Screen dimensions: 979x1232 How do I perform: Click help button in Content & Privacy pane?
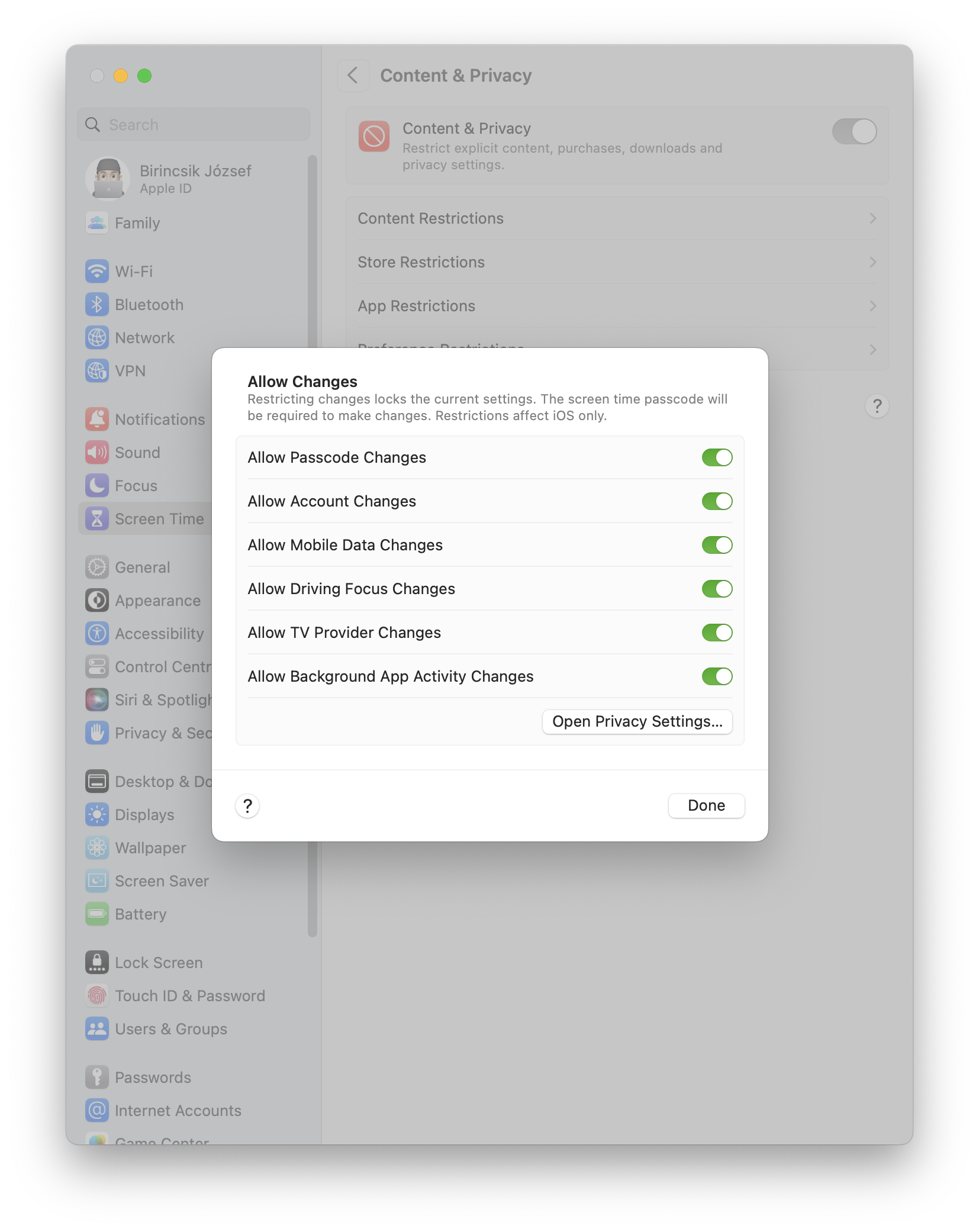click(x=877, y=406)
